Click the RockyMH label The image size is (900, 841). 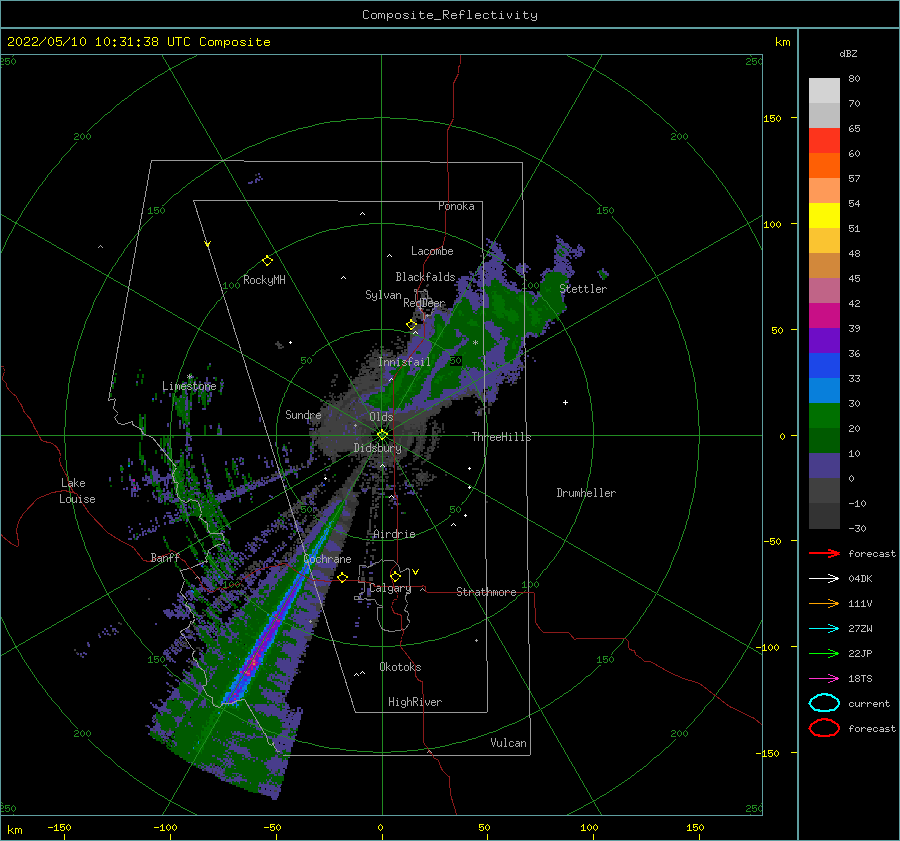(264, 280)
